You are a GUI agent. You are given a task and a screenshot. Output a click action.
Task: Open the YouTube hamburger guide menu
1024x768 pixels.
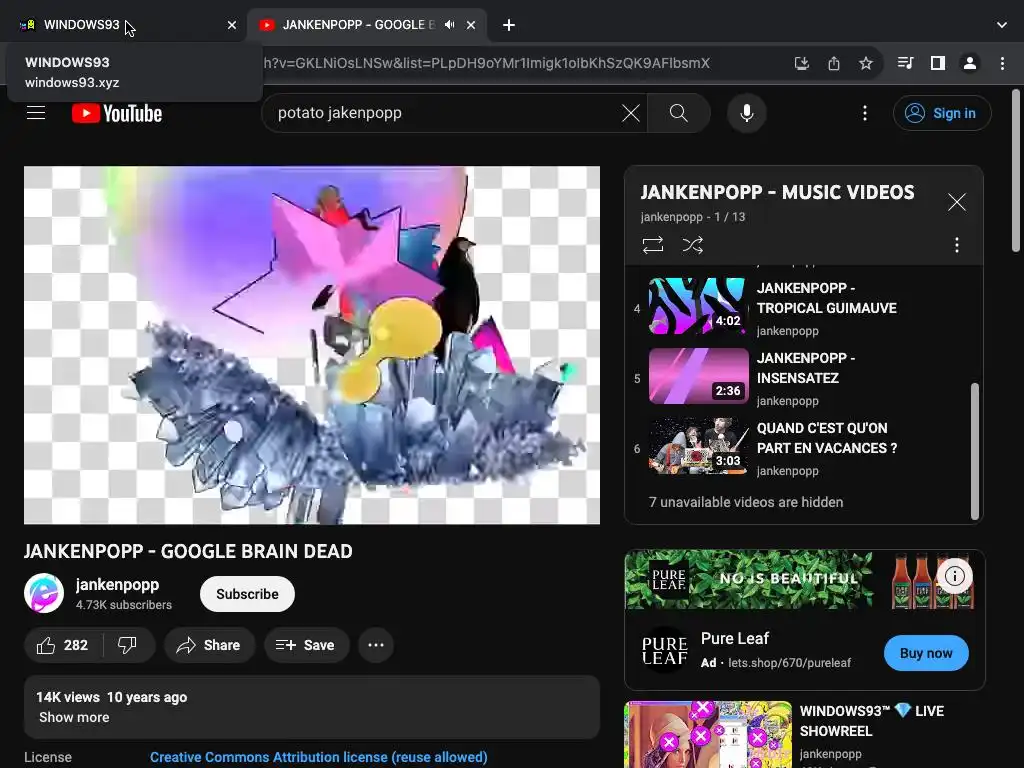click(36, 113)
